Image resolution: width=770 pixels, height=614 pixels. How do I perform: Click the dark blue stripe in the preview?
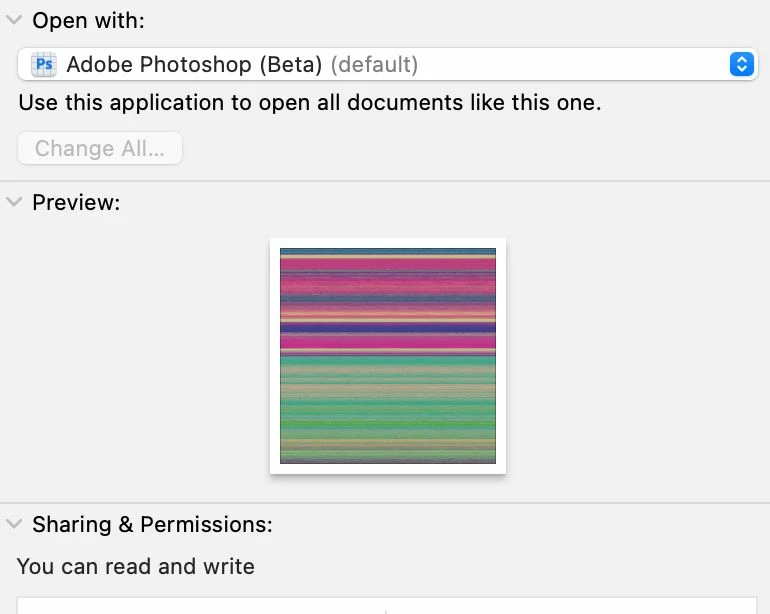(x=387, y=327)
